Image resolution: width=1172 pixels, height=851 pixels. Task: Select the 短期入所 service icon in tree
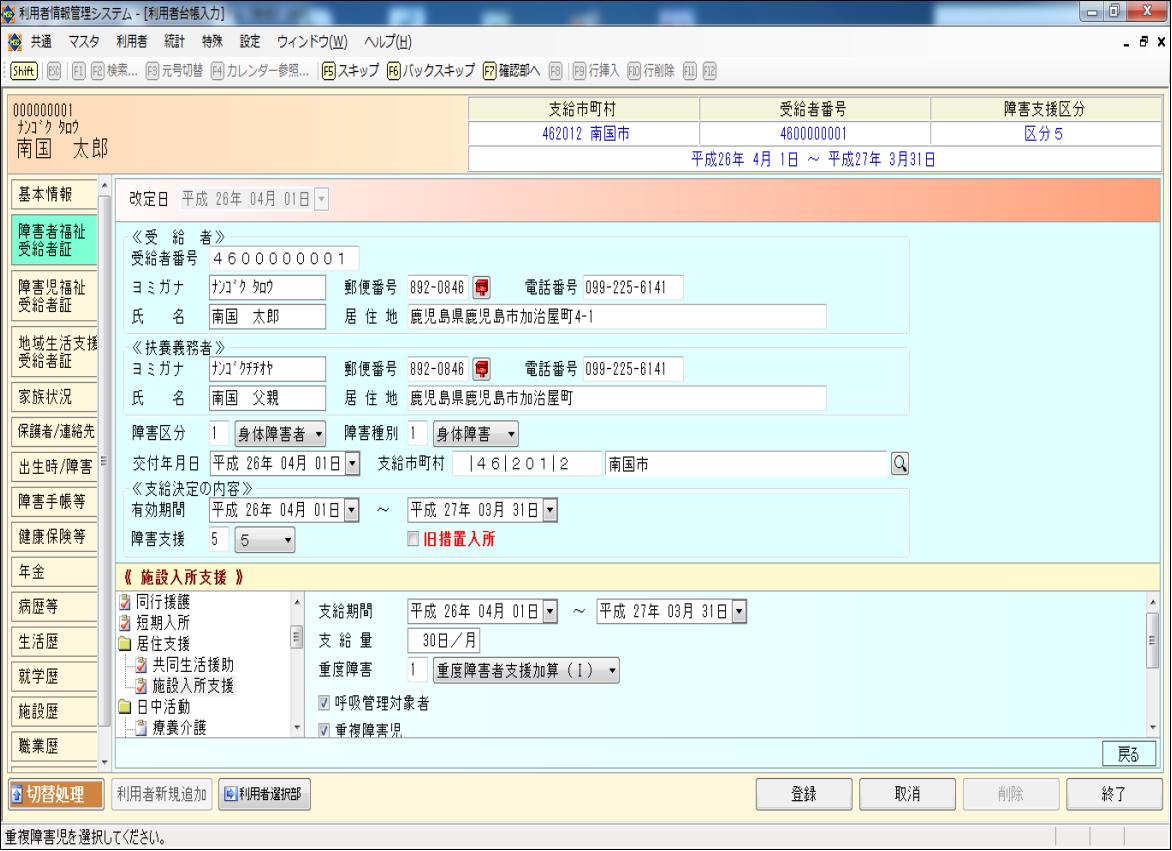pyautogui.click(x=125, y=623)
